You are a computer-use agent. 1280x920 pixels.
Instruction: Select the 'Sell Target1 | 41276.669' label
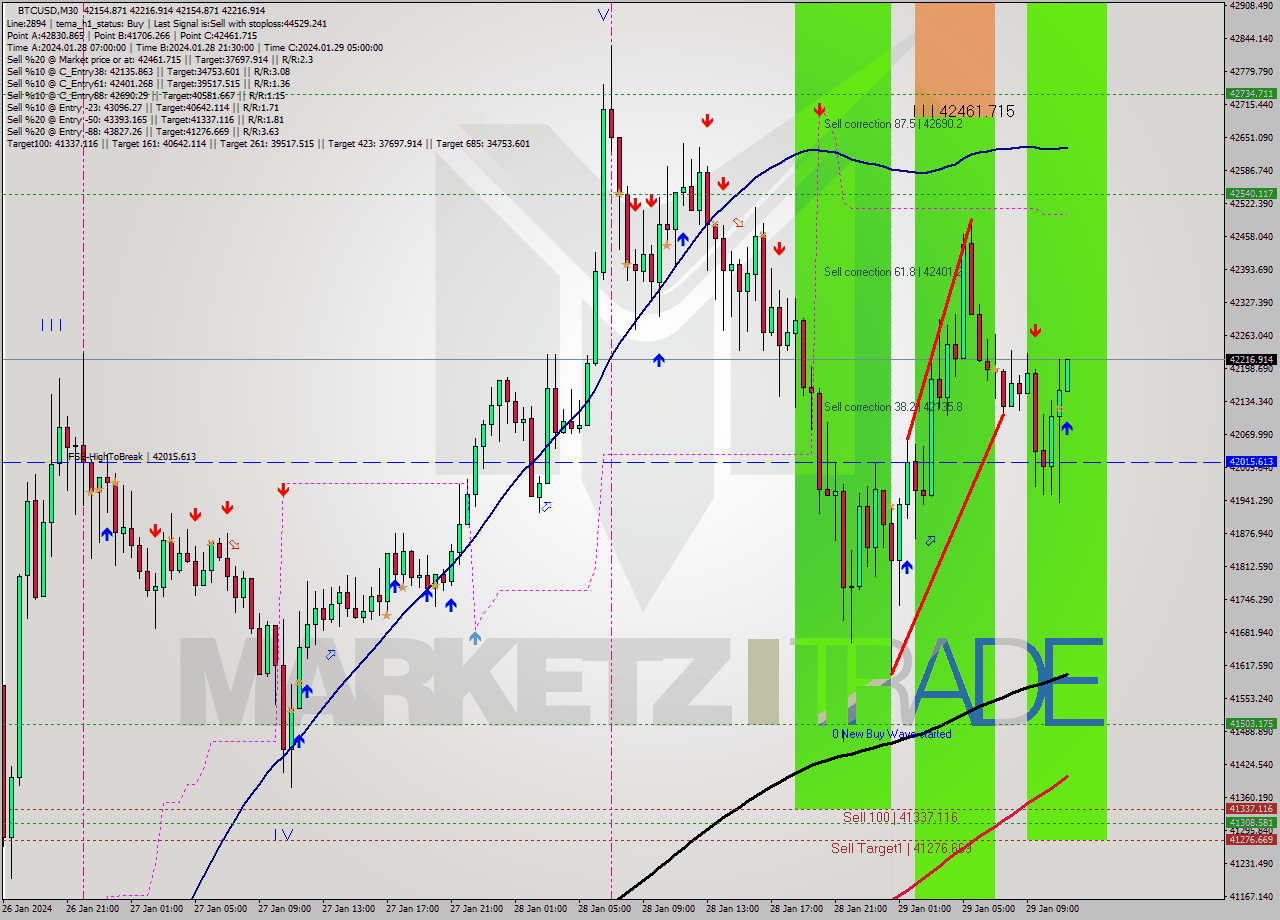[901, 848]
